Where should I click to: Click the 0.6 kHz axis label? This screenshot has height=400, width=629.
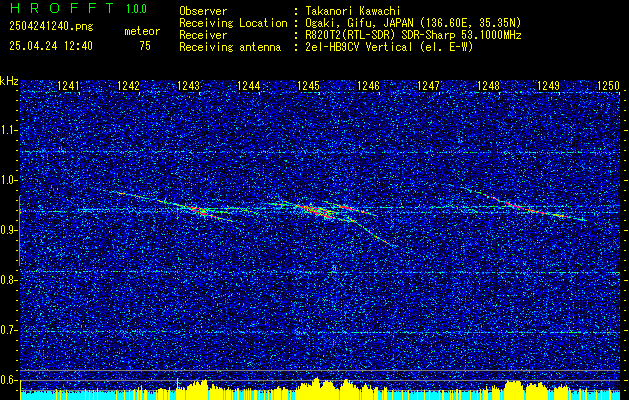pos(9,380)
